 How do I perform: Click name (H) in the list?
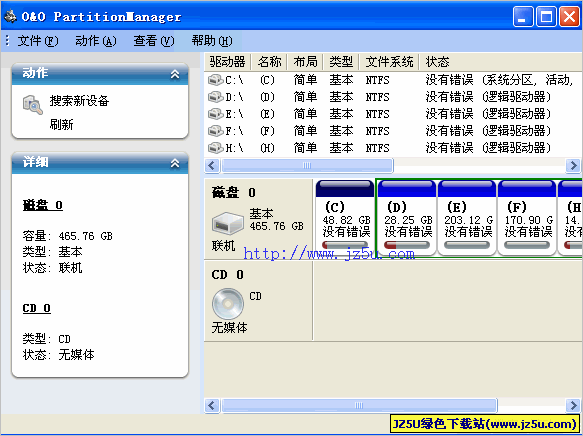267,148
